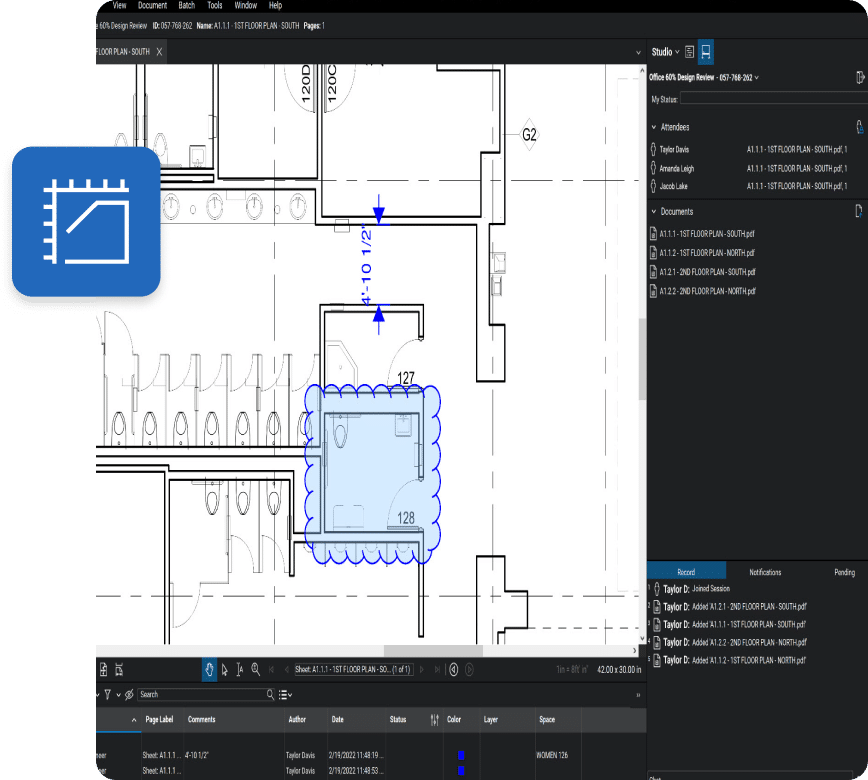Go to next page arrow

pos(422,670)
